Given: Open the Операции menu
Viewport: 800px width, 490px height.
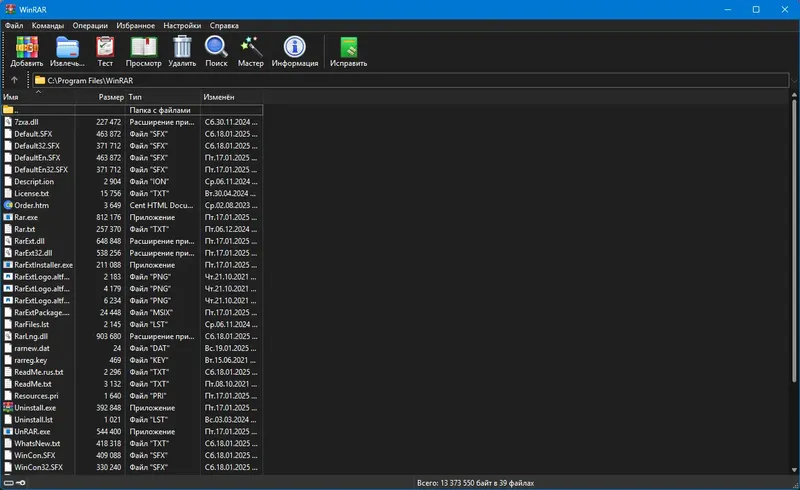Looking at the screenshot, I should click(x=90, y=26).
